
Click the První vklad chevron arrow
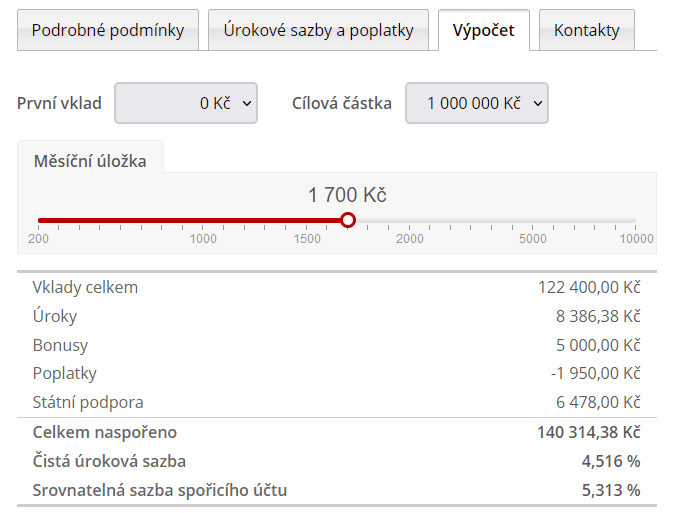[247, 103]
